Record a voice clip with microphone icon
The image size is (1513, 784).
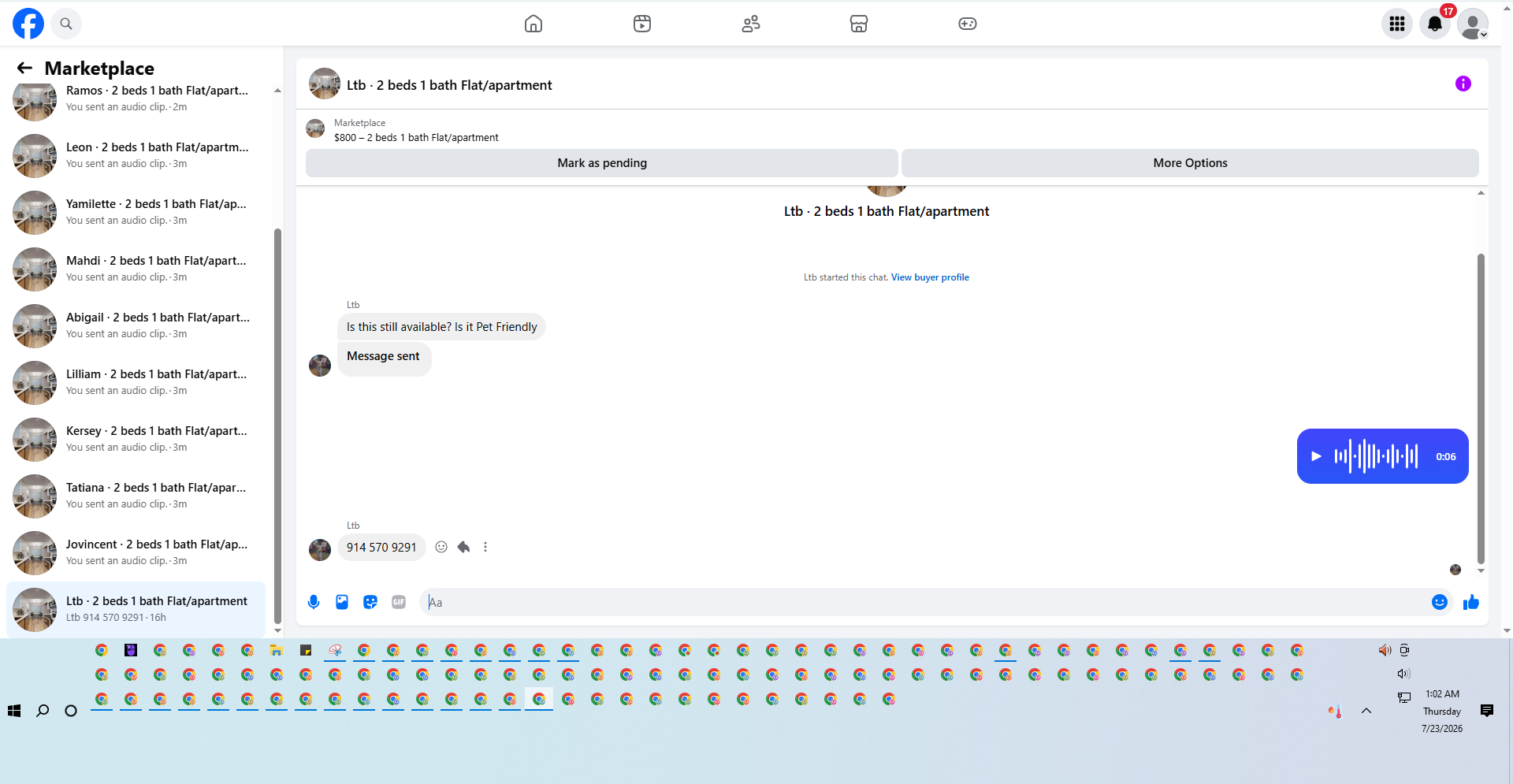coord(314,602)
